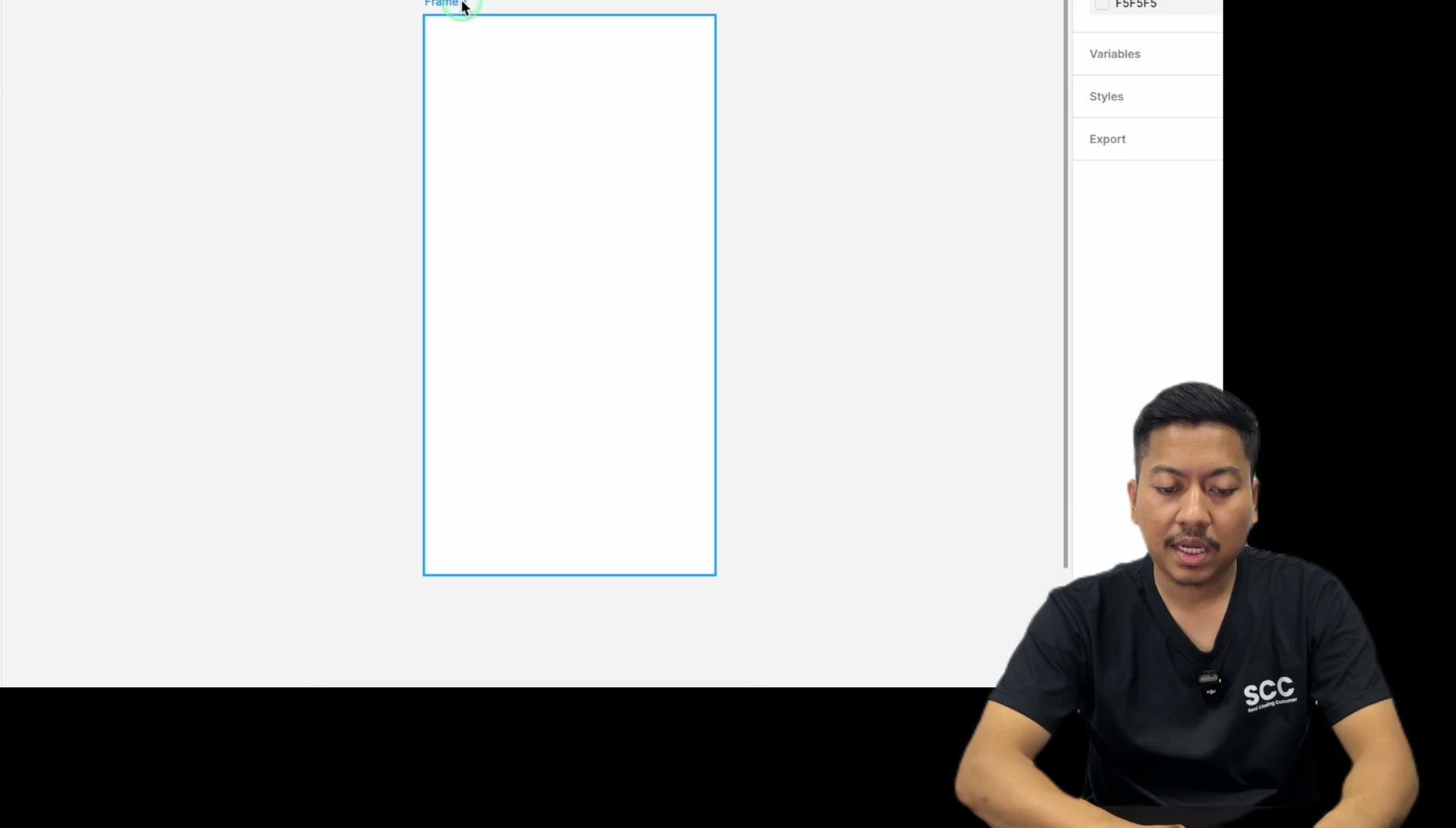Open the F5F5F5 background color swatch
Image resolution: width=1456 pixels, height=828 pixels.
click(1102, 5)
